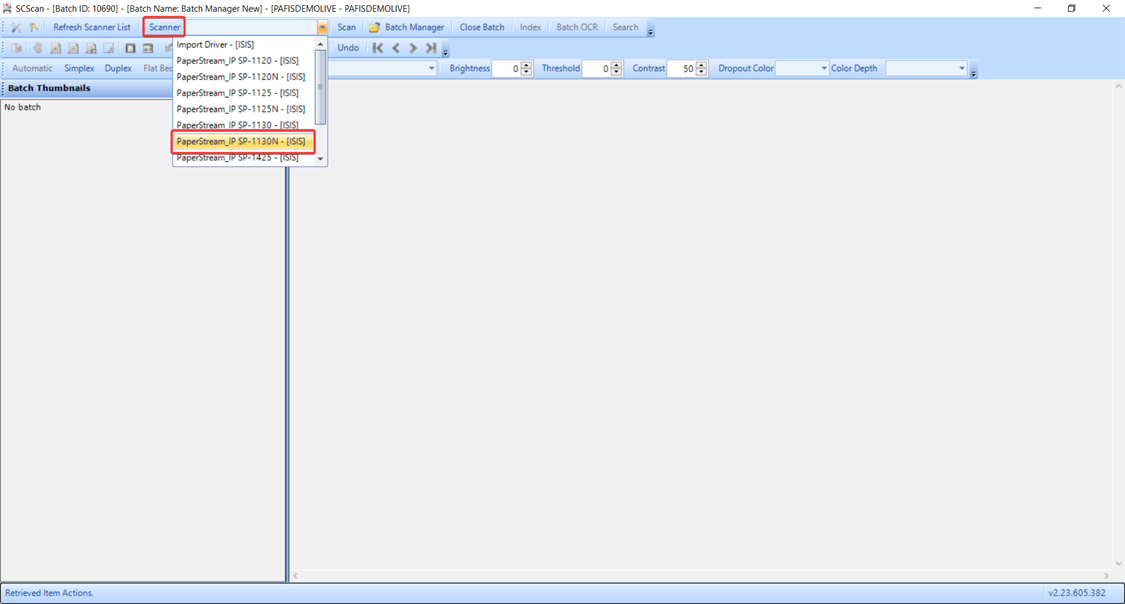Screen dimensions: 1125x604
Task: Toggle Duplex scanning mode
Action: tap(118, 69)
